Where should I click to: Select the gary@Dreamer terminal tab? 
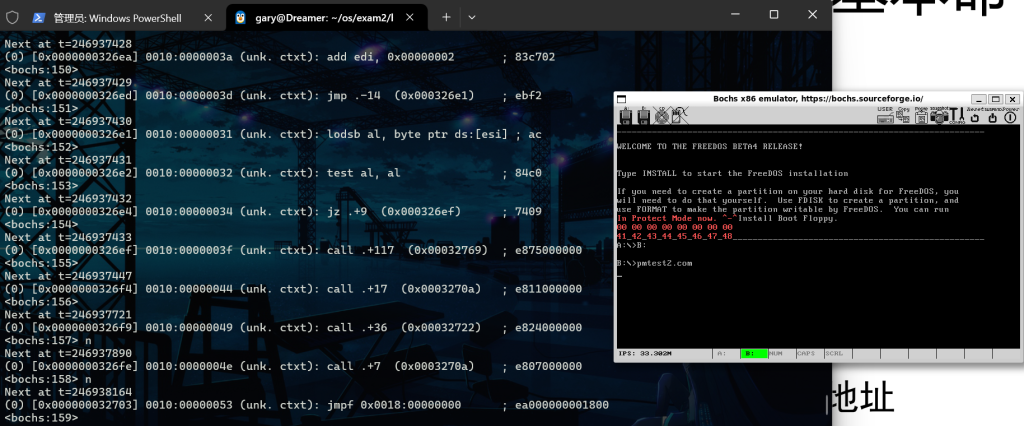[320, 17]
